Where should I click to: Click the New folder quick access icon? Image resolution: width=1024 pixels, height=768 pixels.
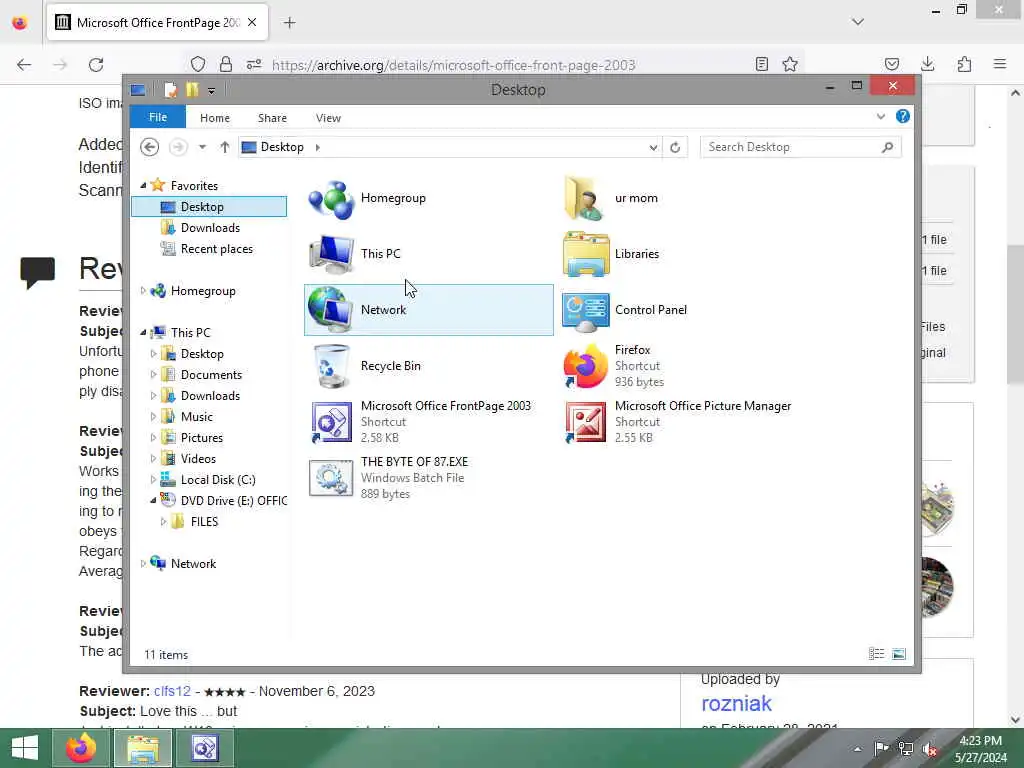[x=192, y=90]
